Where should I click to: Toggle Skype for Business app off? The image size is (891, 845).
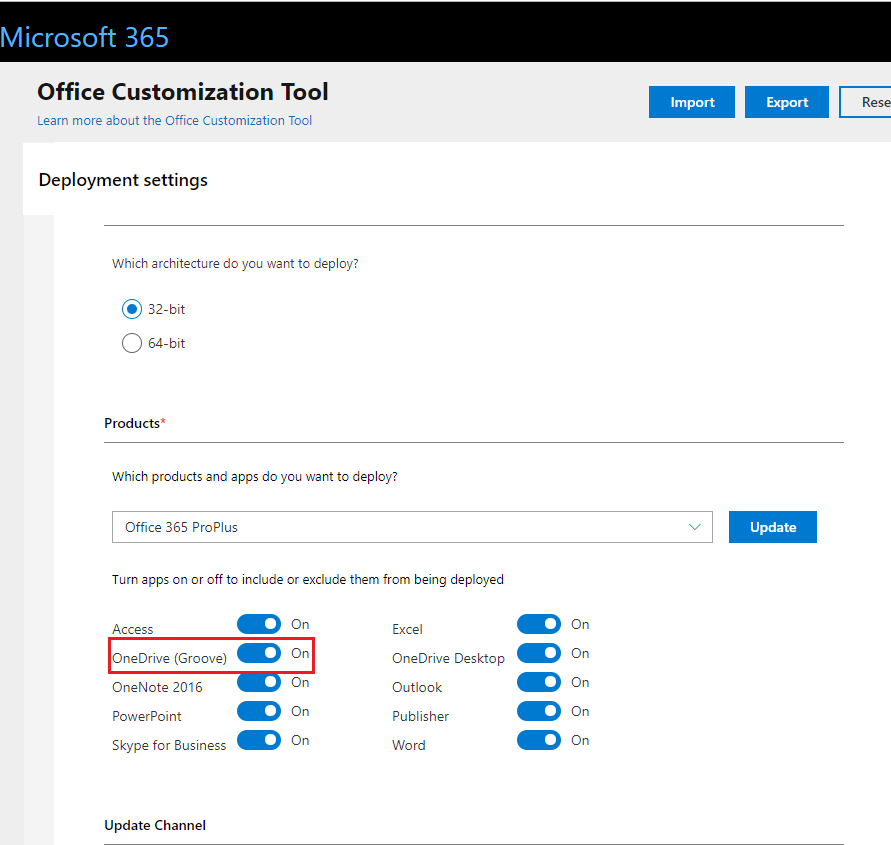[x=259, y=740]
